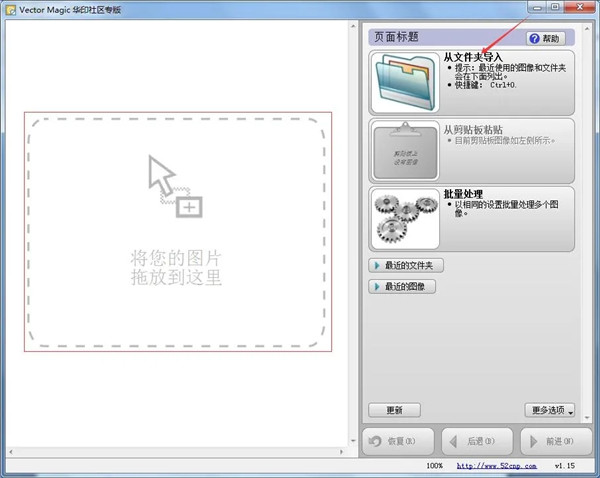Click the gears icon for batch processing
600x478 pixels.
tap(405, 217)
